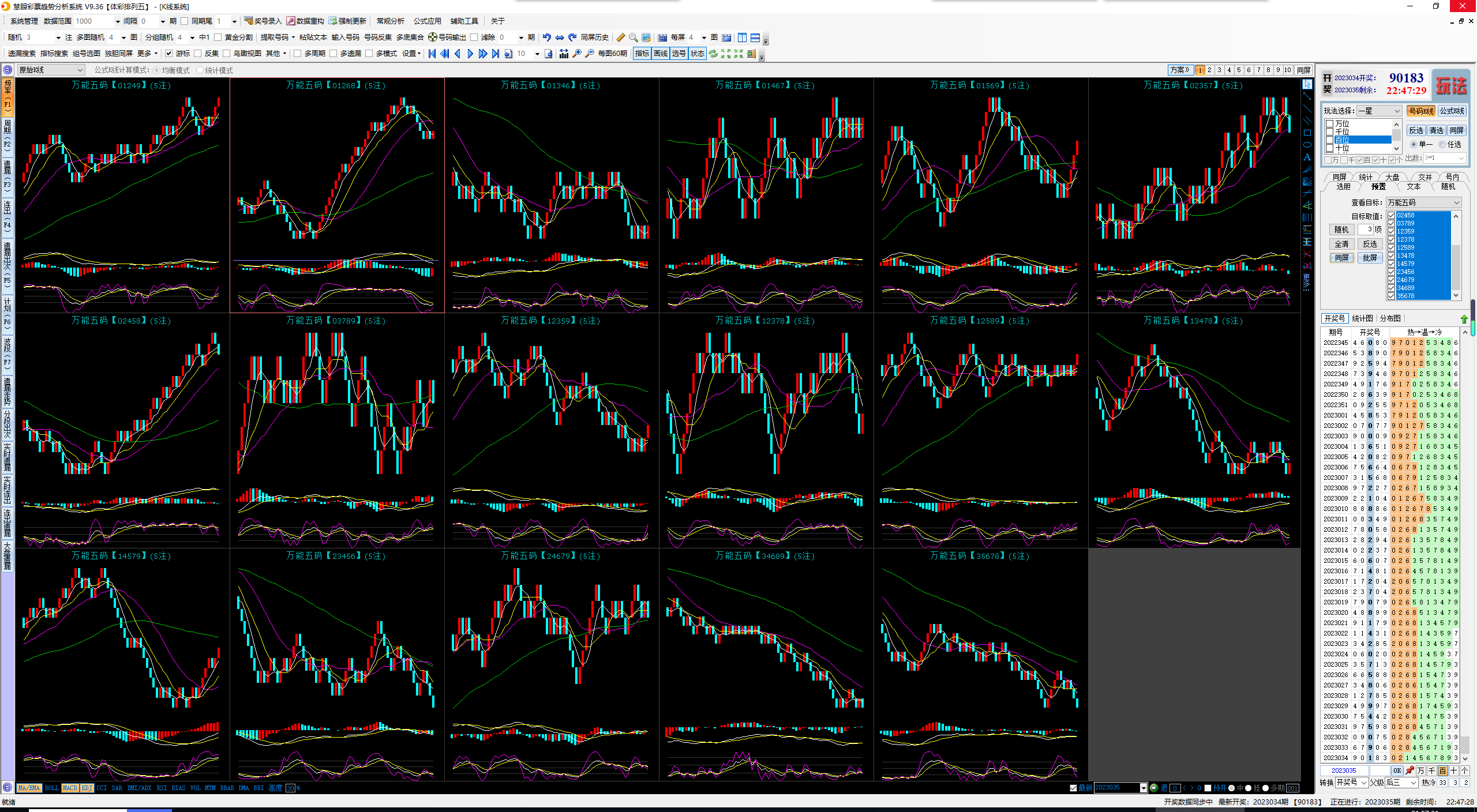Open the 玩法选择 一星 dropdown
1477x812 pixels.
1379,111
